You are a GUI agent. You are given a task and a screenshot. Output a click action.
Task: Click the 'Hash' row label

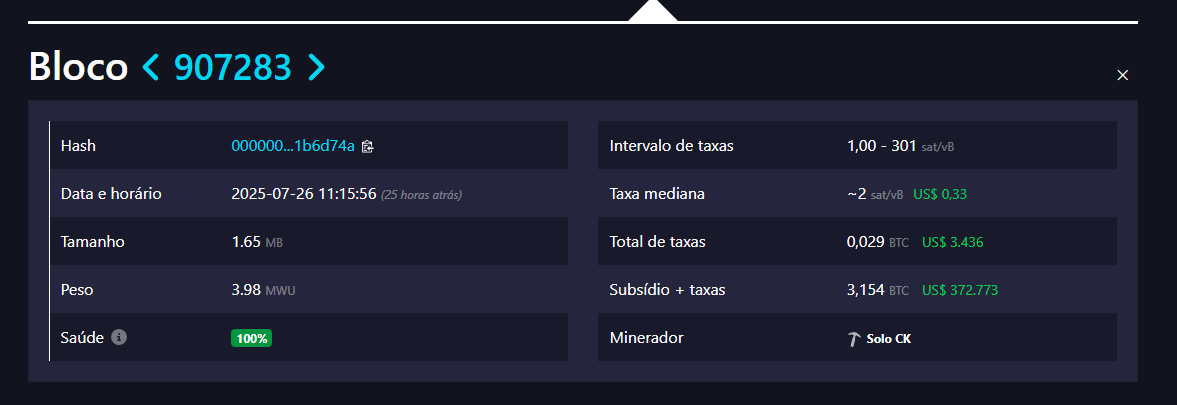tap(78, 146)
